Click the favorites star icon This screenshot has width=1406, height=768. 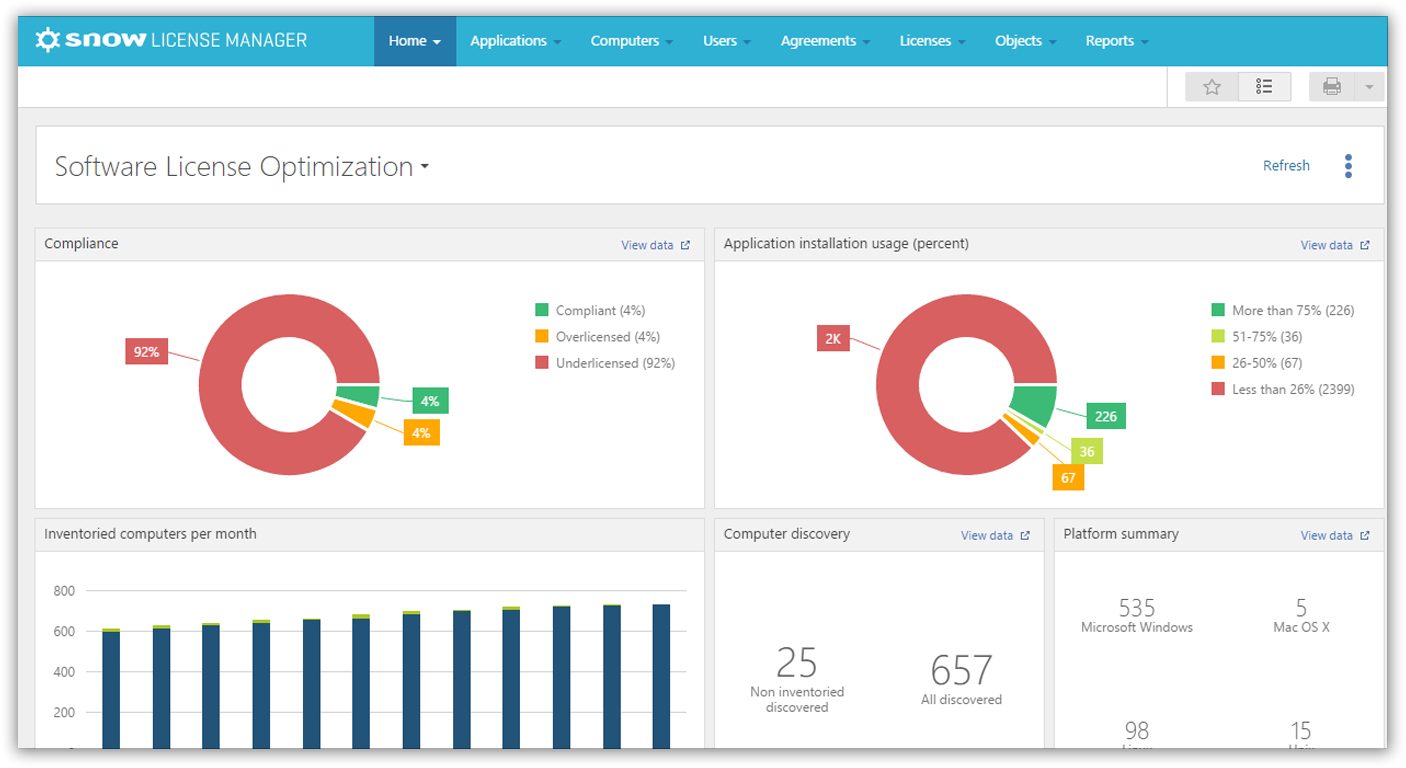pyautogui.click(x=1212, y=87)
